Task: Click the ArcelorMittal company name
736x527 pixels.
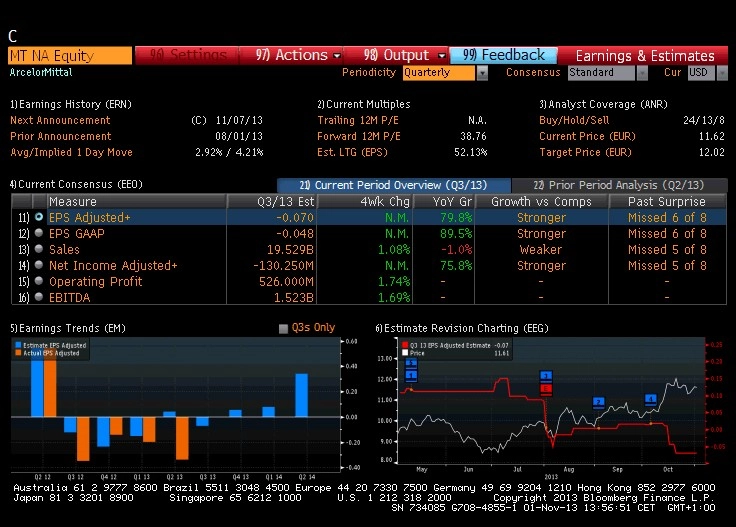Action: (x=41, y=72)
